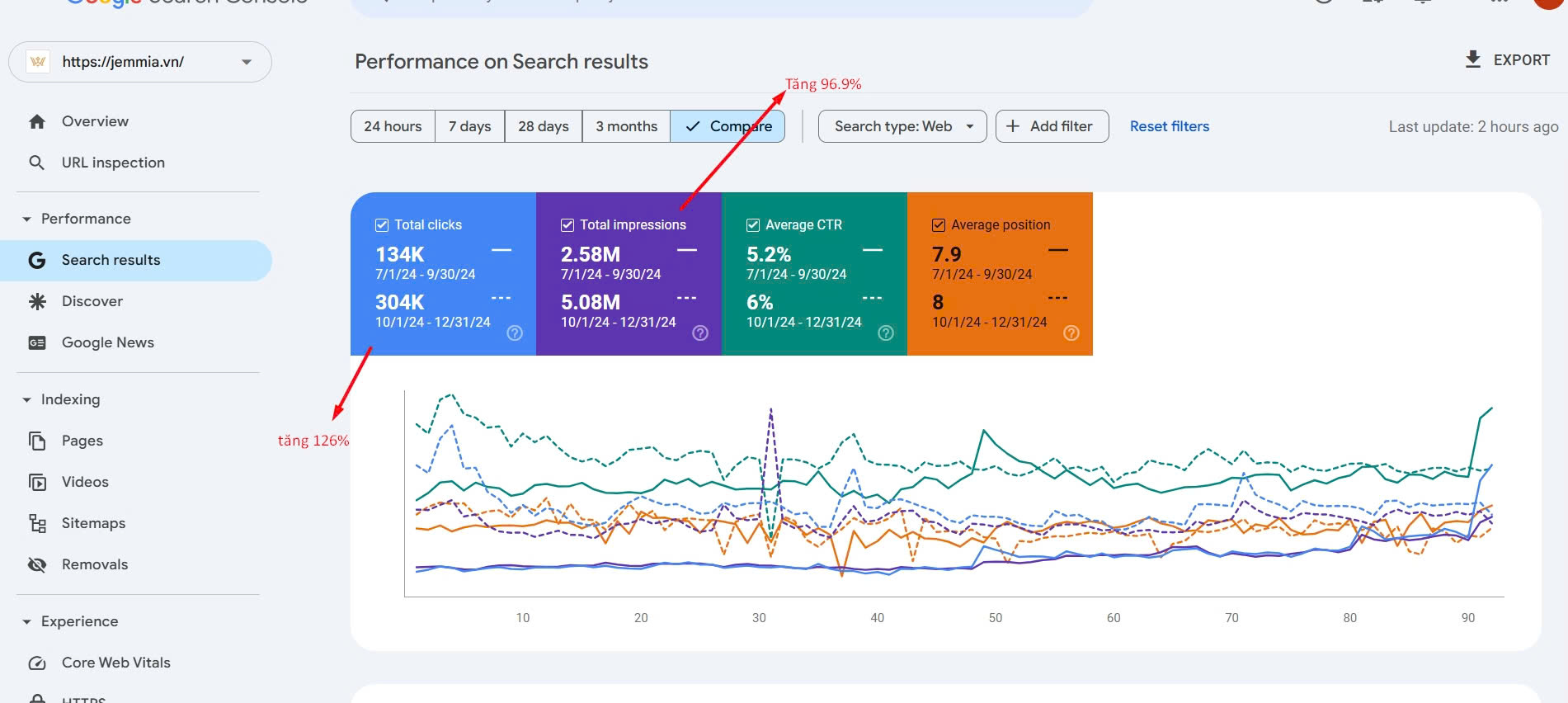Click the Reset filters link
Viewport: 1568px width, 703px height.
point(1170,126)
